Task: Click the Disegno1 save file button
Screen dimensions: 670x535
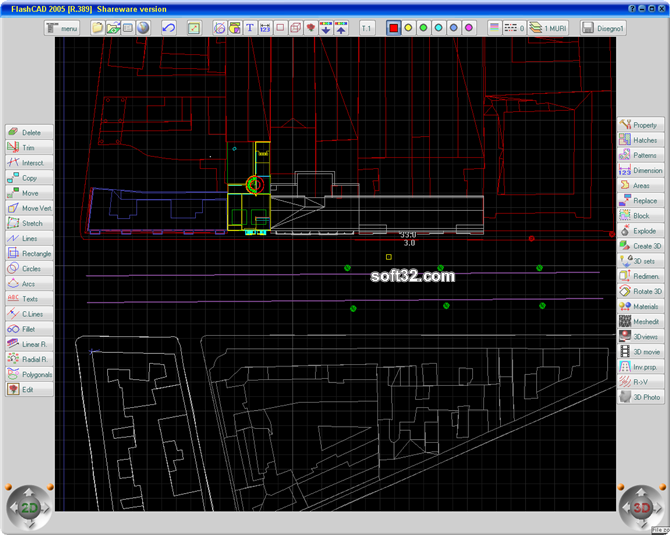Action: tap(603, 28)
